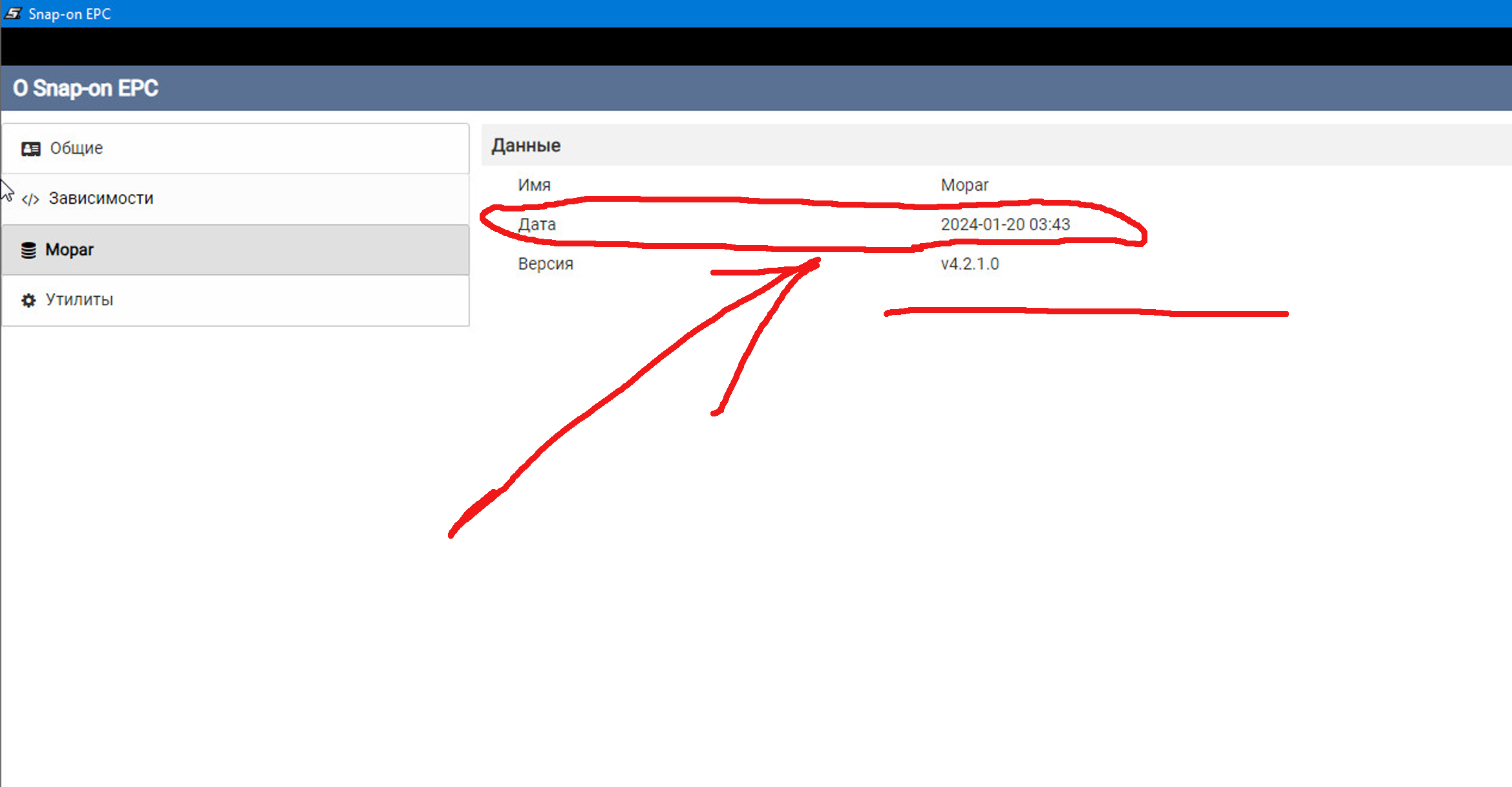1512x787 pixels.
Task: Click the Версия field label
Action: pos(545,264)
